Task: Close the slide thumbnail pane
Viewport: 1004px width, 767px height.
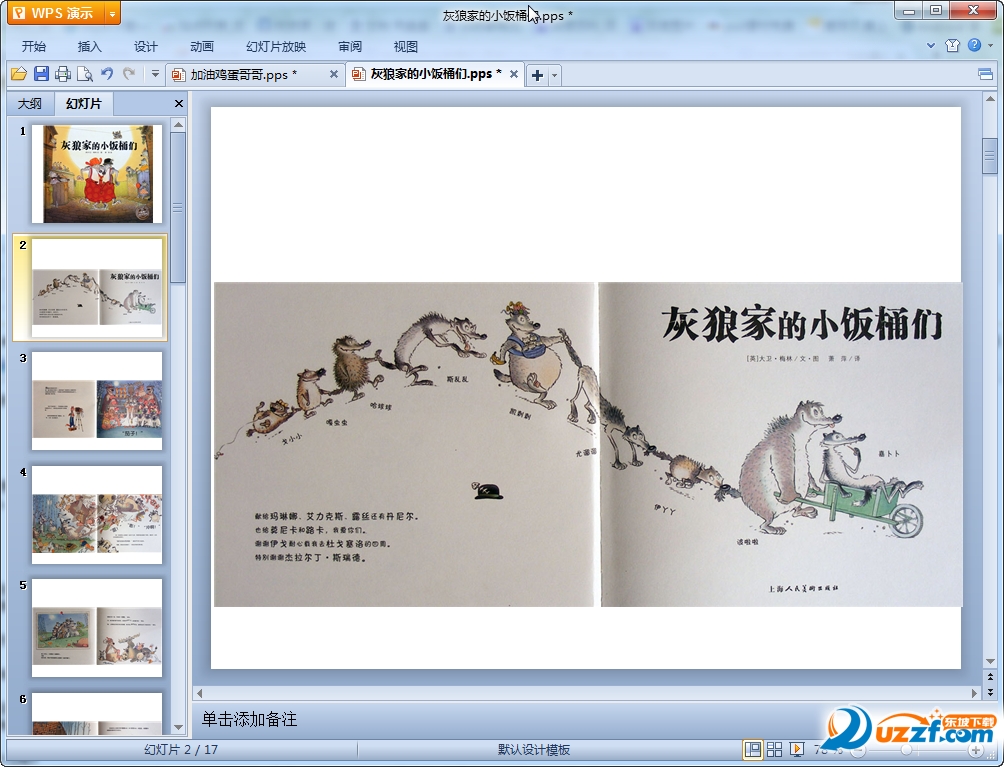Action: (x=179, y=104)
